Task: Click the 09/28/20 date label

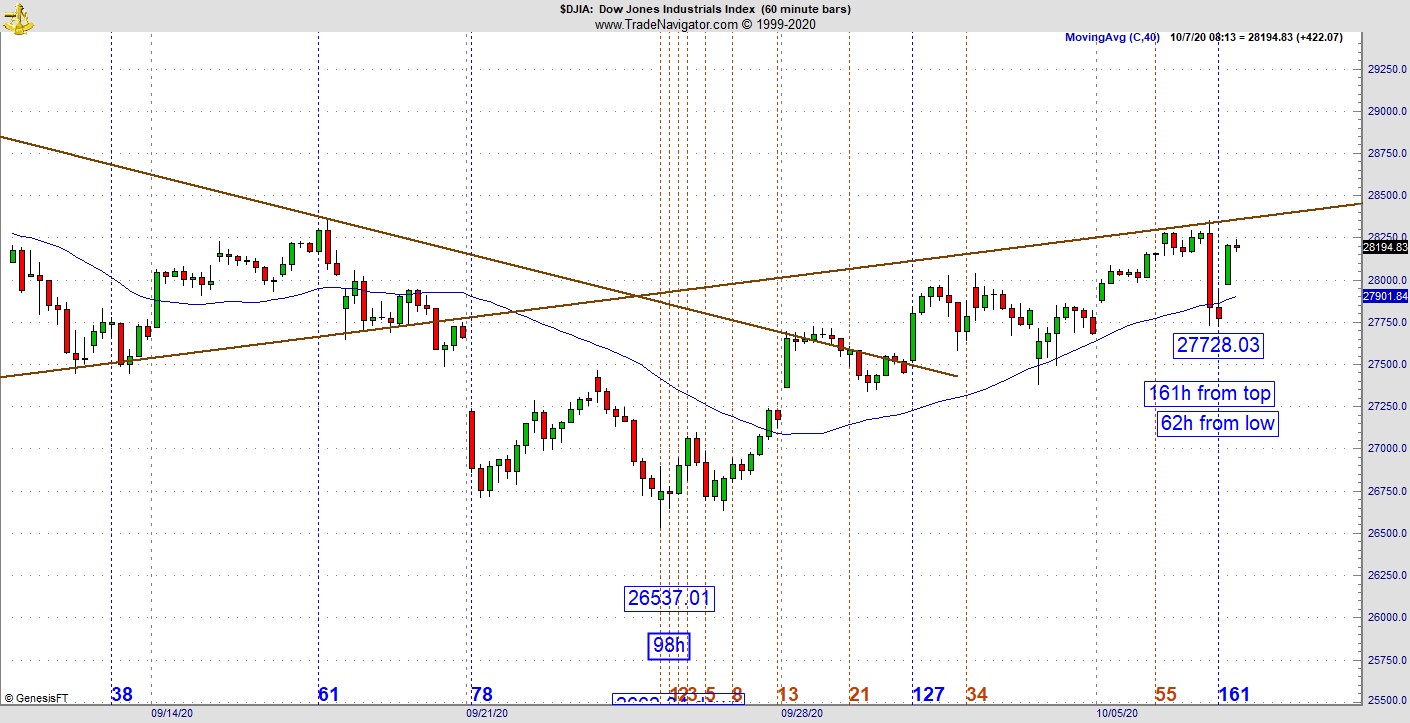Action: pyautogui.click(x=800, y=715)
